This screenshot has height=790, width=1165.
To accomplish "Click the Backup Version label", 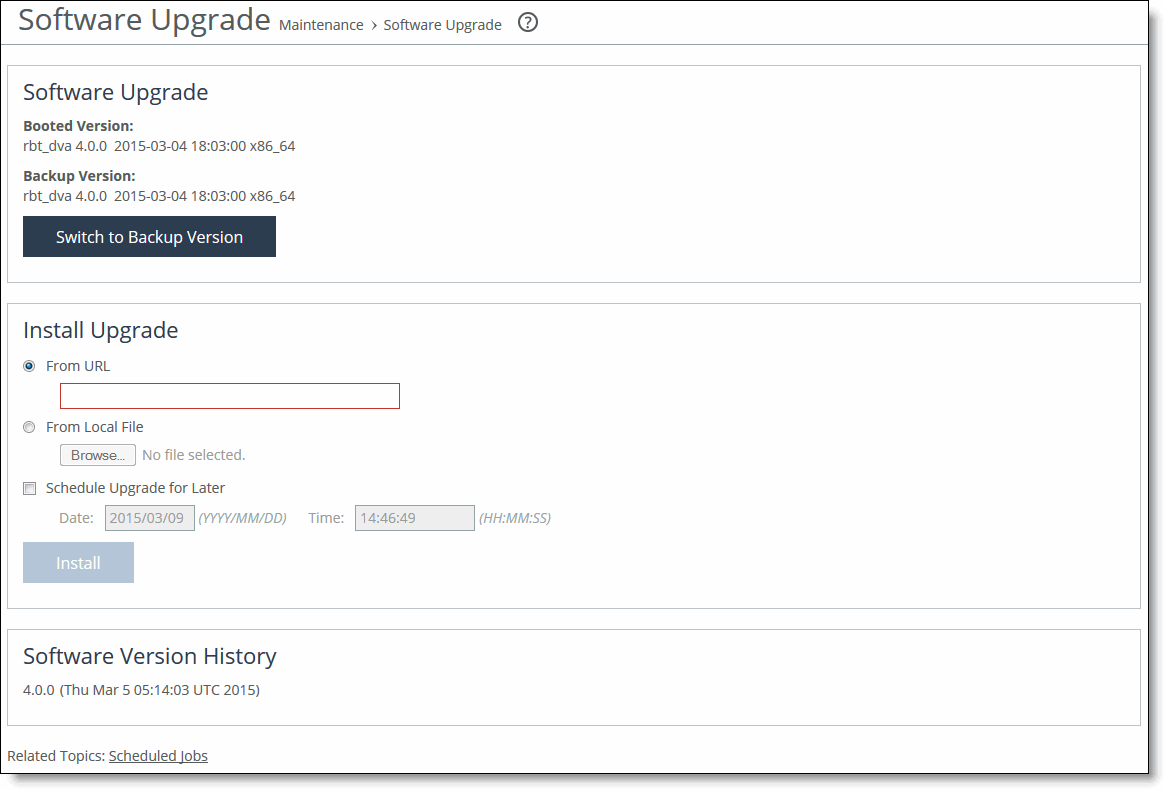I will click(x=79, y=175).
